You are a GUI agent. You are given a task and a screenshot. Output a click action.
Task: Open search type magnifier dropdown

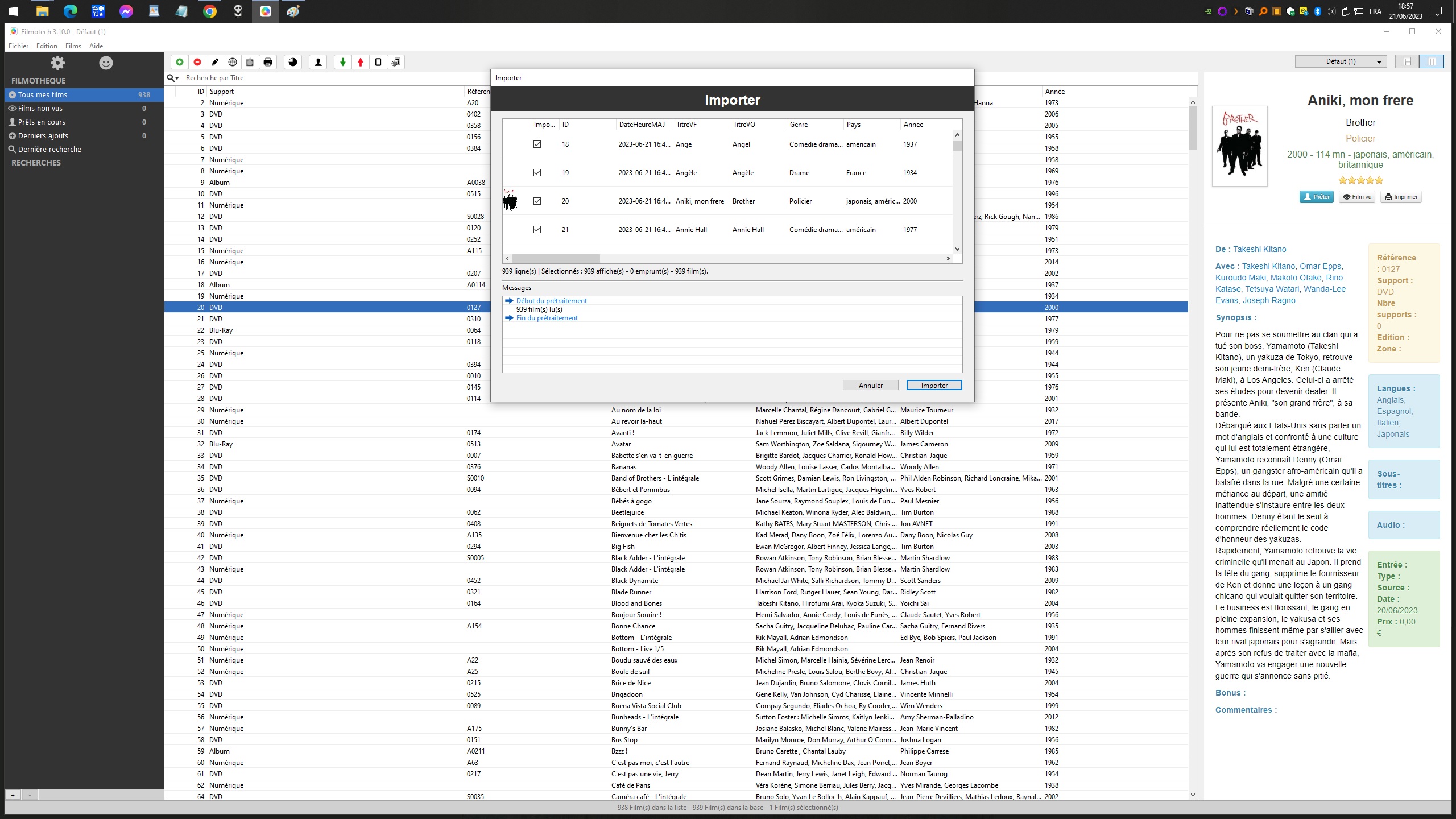coord(173,78)
